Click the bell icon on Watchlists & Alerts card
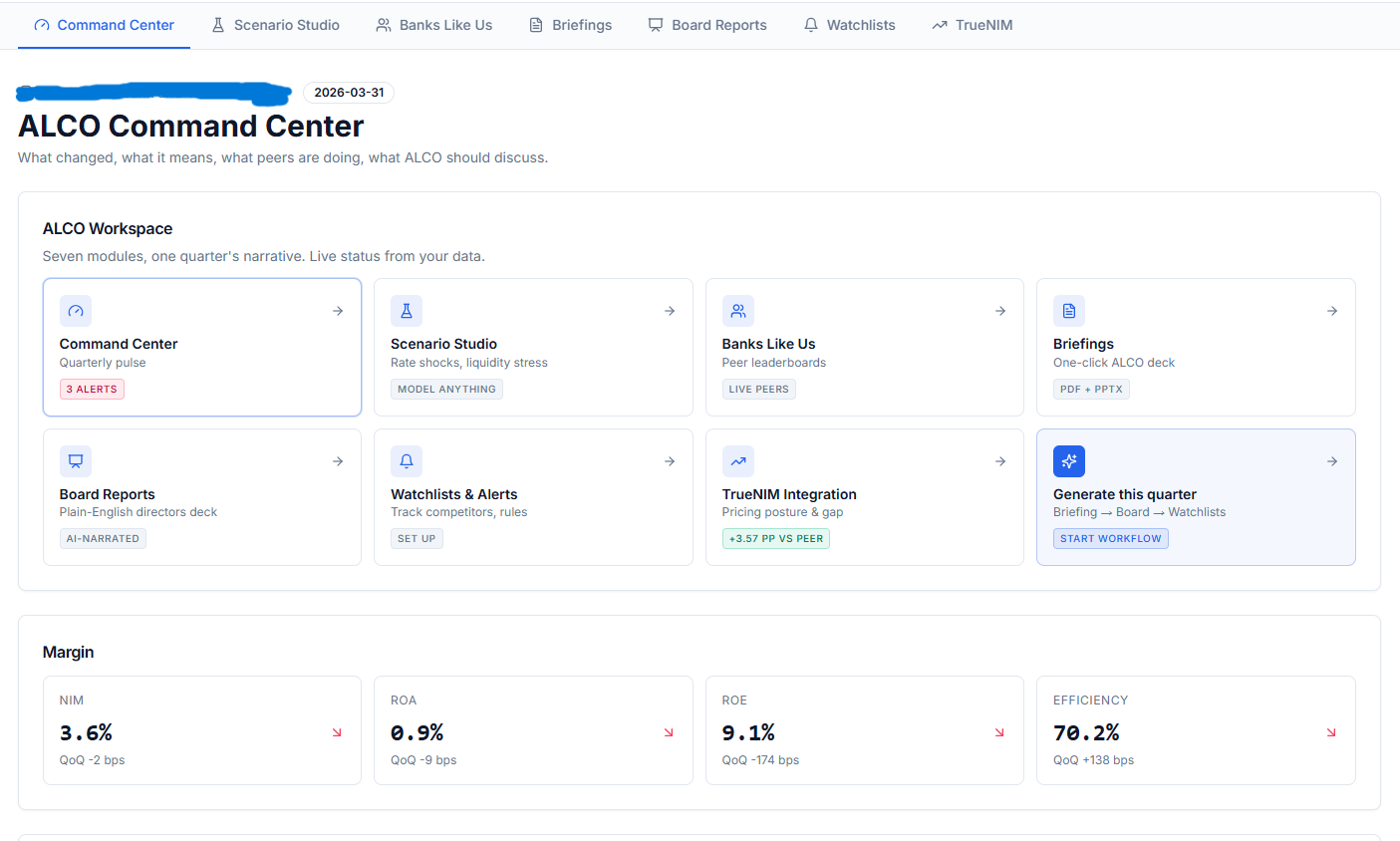Screen dimensions: 1400x841 pos(407,461)
